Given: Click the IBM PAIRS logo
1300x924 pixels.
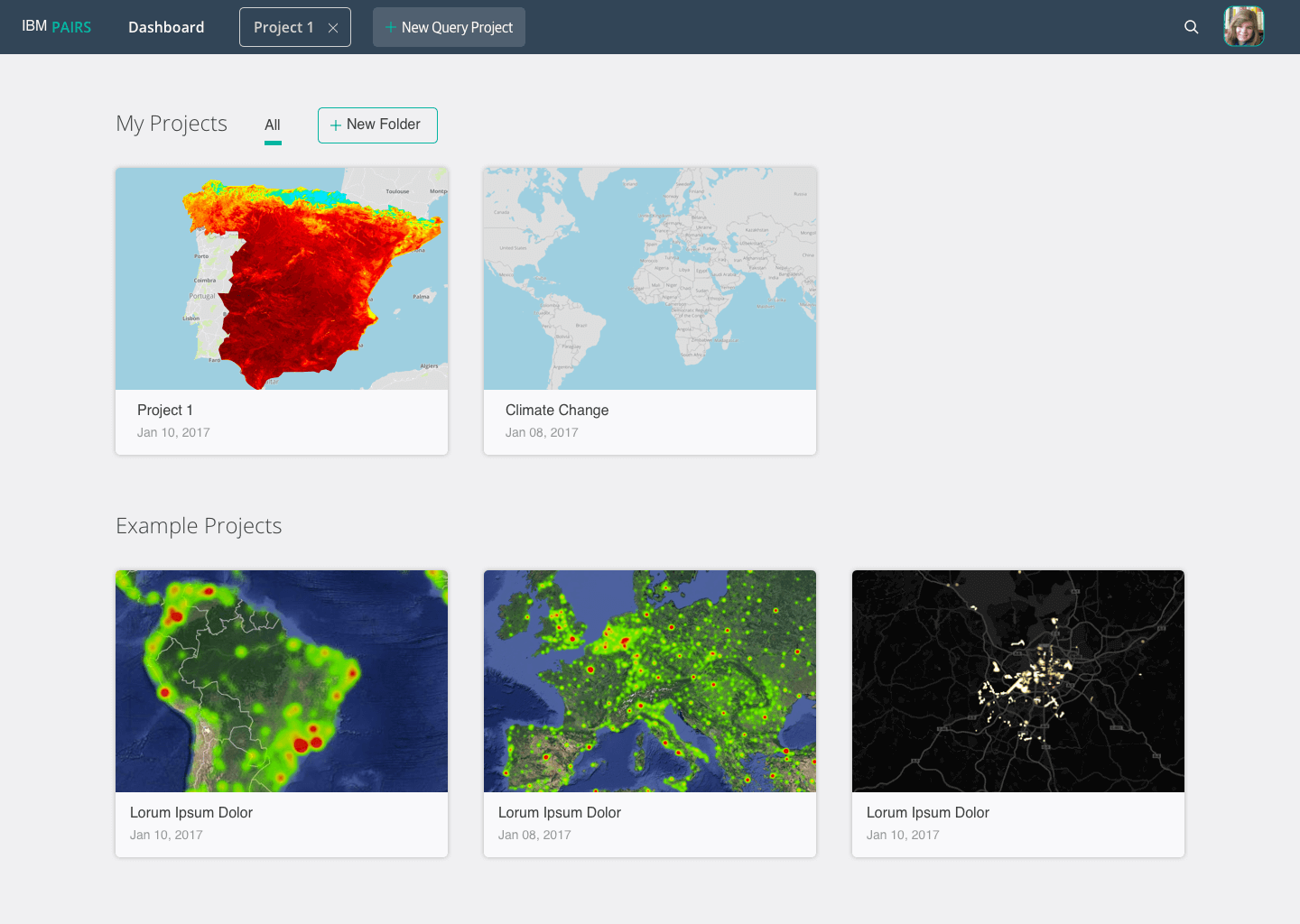Looking at the screenshot, I should [56, 27].
